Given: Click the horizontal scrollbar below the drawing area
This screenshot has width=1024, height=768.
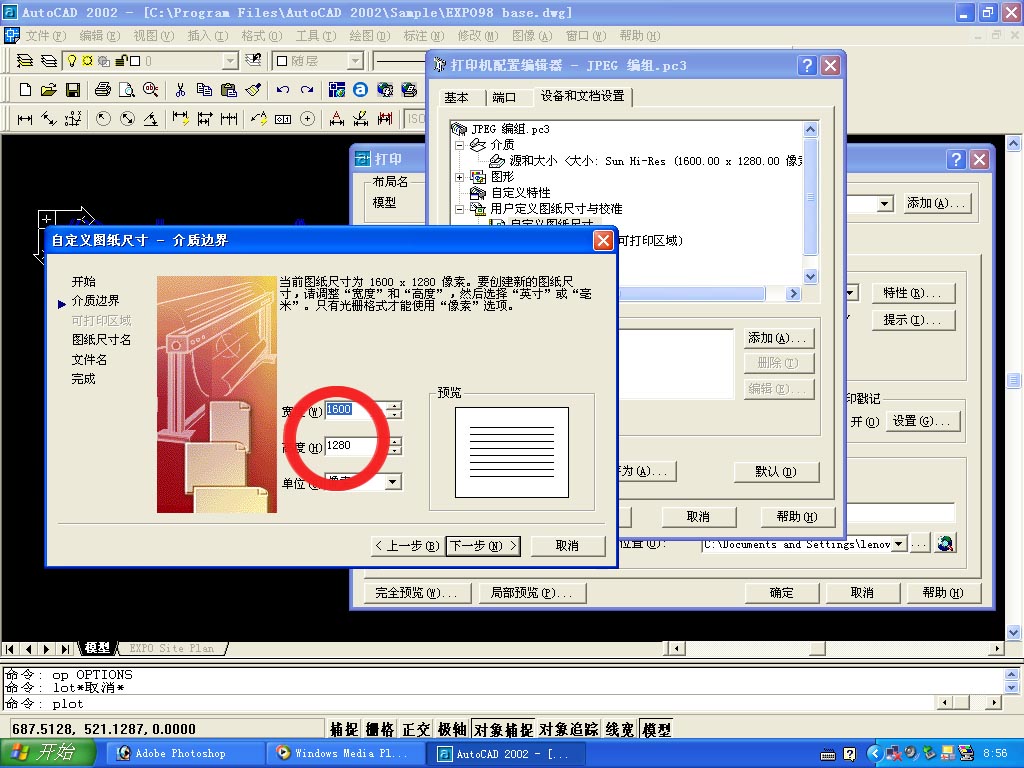Looking at the screenshot, I should pos(835,648).
